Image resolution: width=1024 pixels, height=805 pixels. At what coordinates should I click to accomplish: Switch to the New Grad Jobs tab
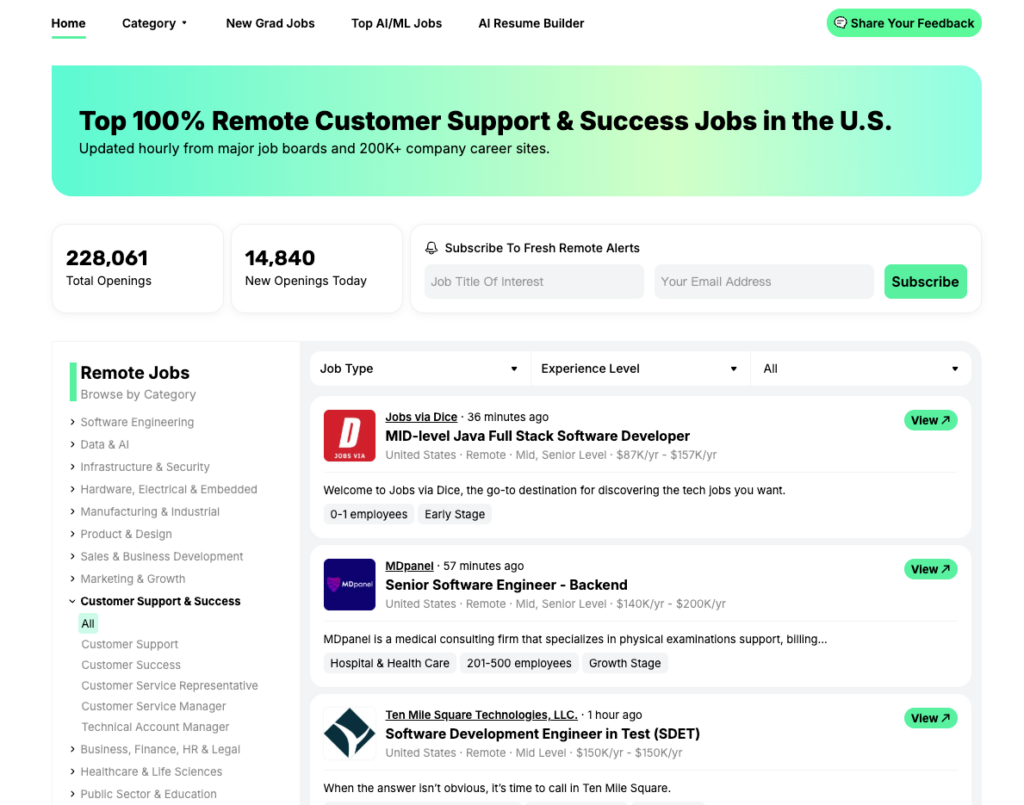click(270, 23)
